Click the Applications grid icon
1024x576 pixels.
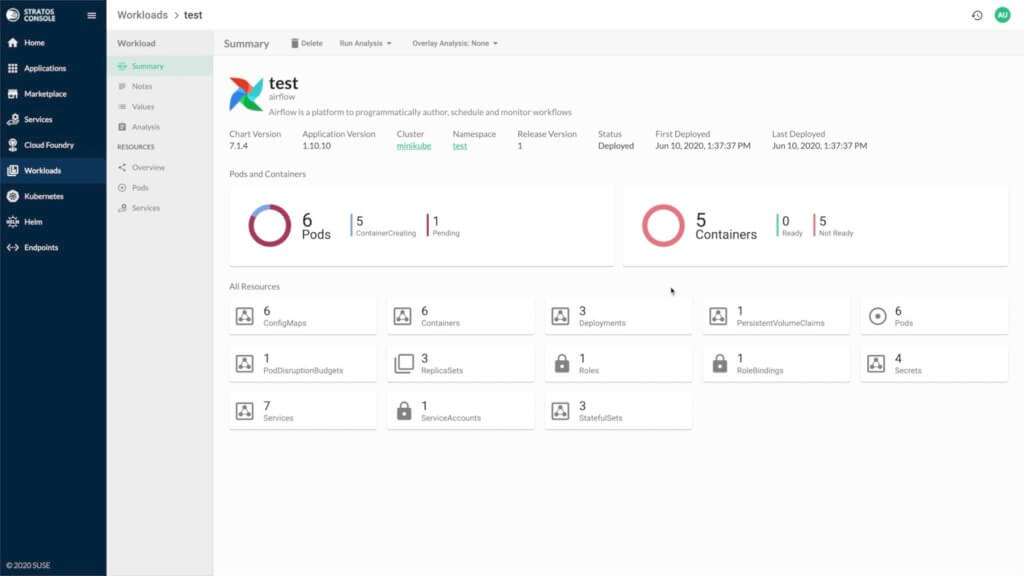pyautogui.click(x=12, y=68)
